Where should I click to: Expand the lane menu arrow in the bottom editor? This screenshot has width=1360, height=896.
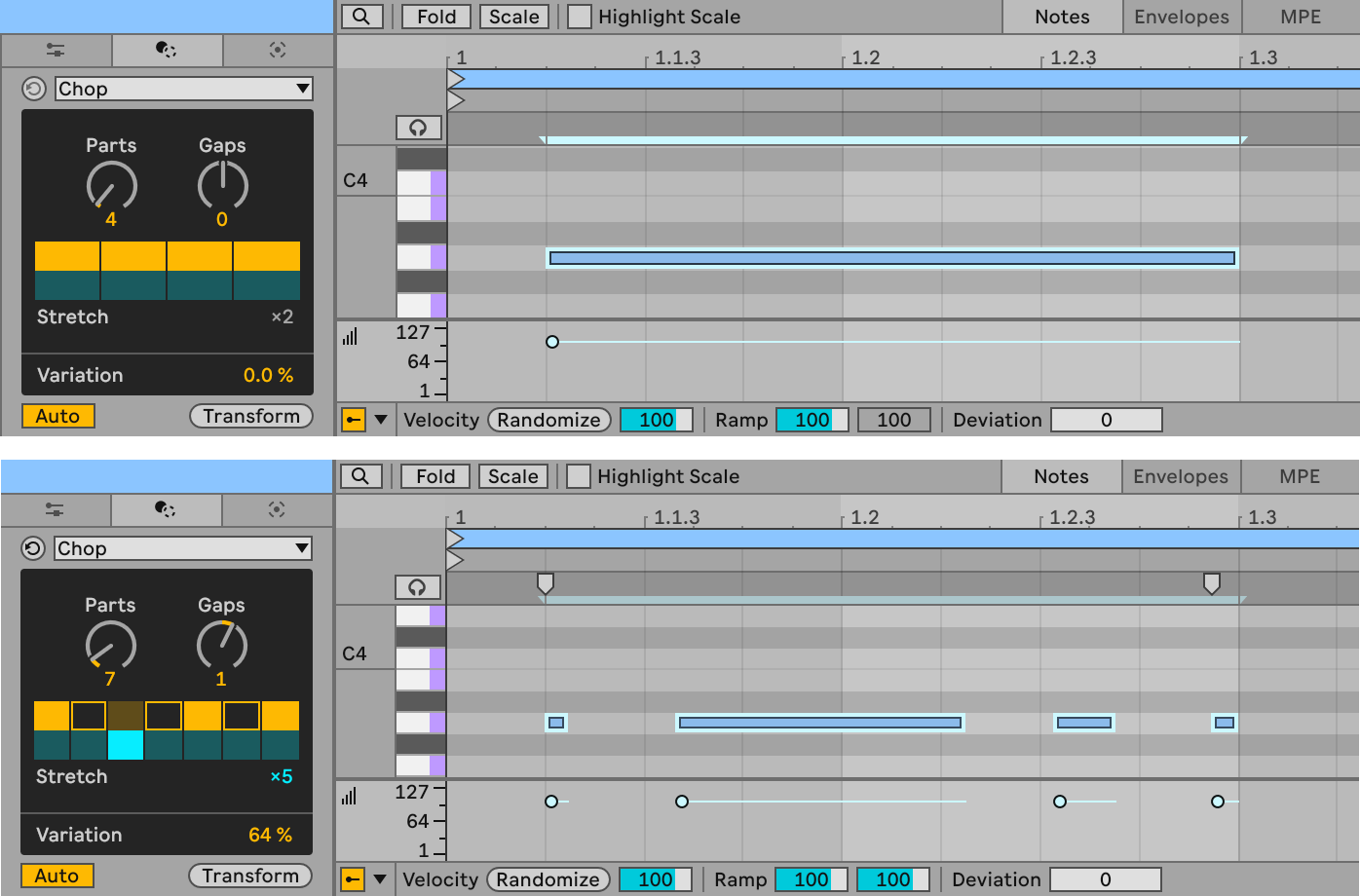[x=380, y=879]
